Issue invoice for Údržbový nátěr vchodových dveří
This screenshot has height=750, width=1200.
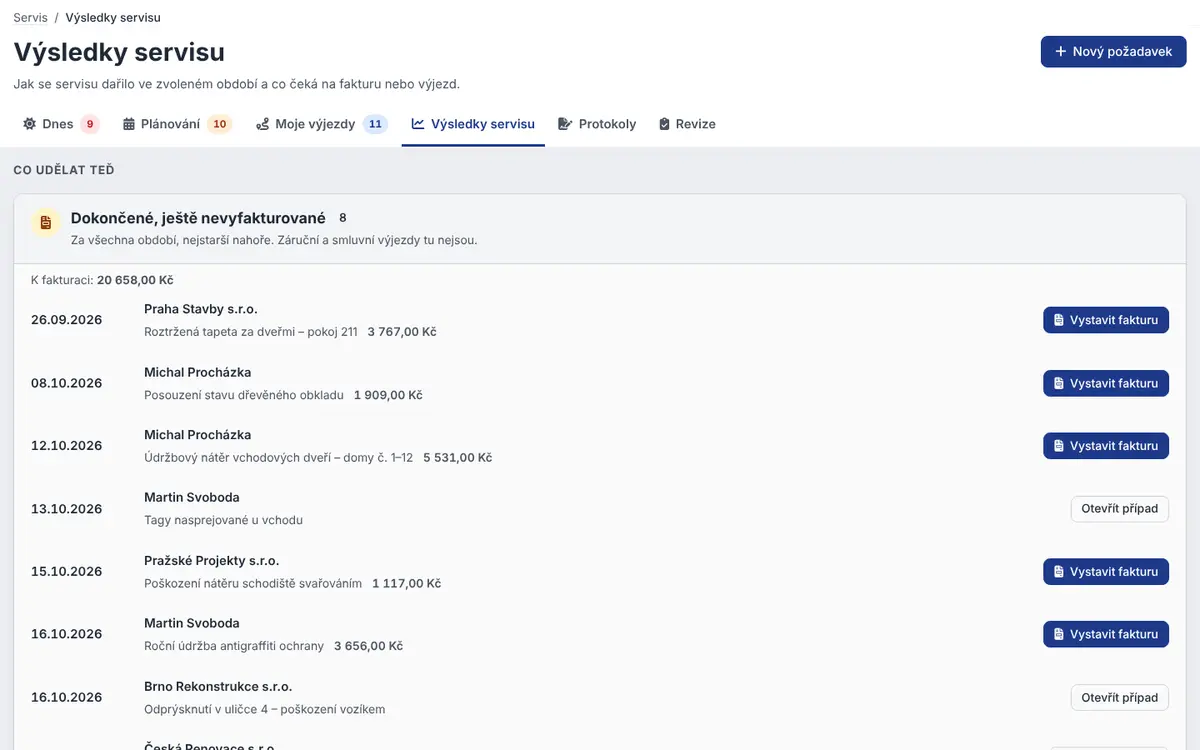(1106, 446)
